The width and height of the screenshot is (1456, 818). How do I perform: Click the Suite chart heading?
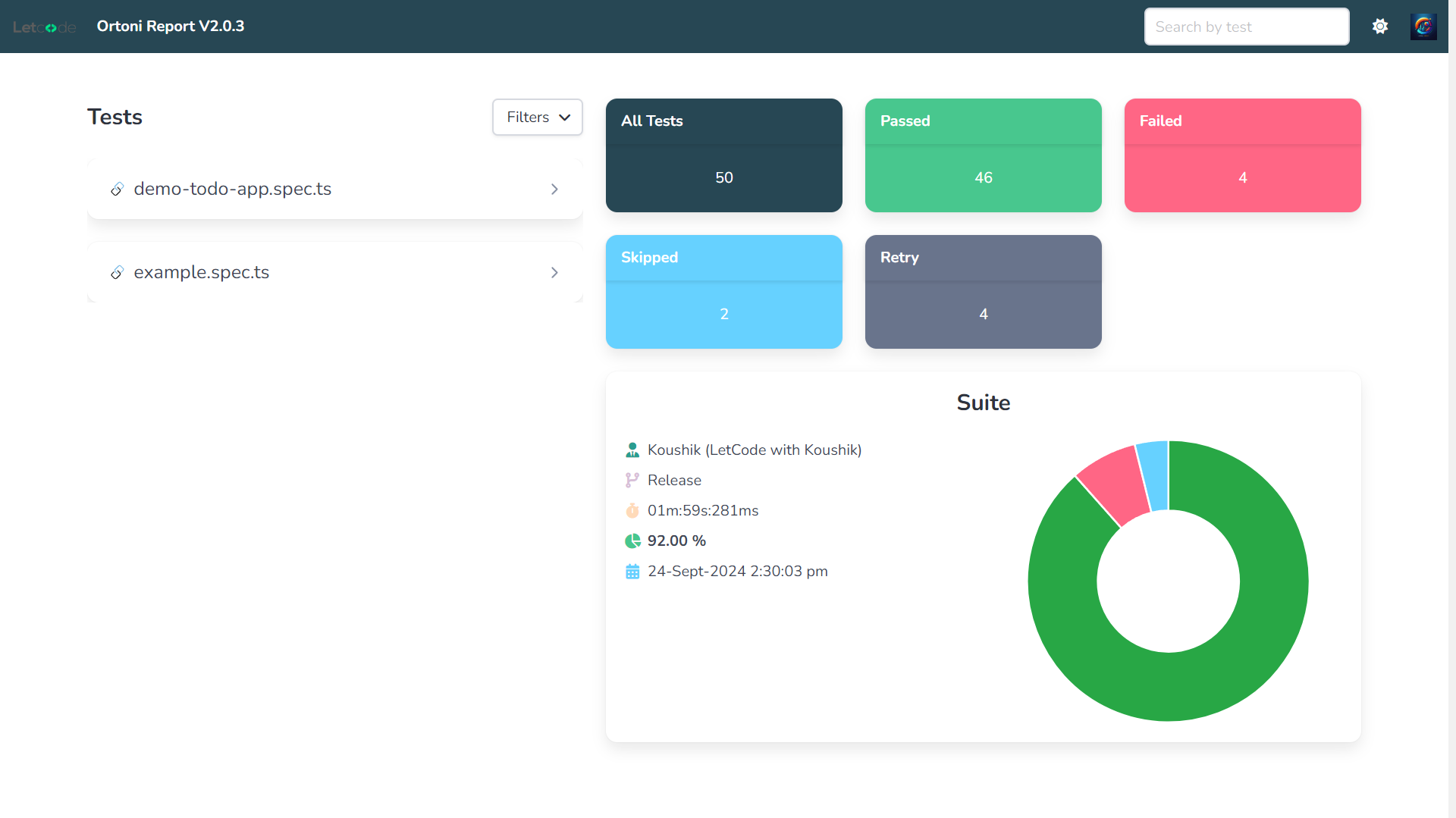984,403
